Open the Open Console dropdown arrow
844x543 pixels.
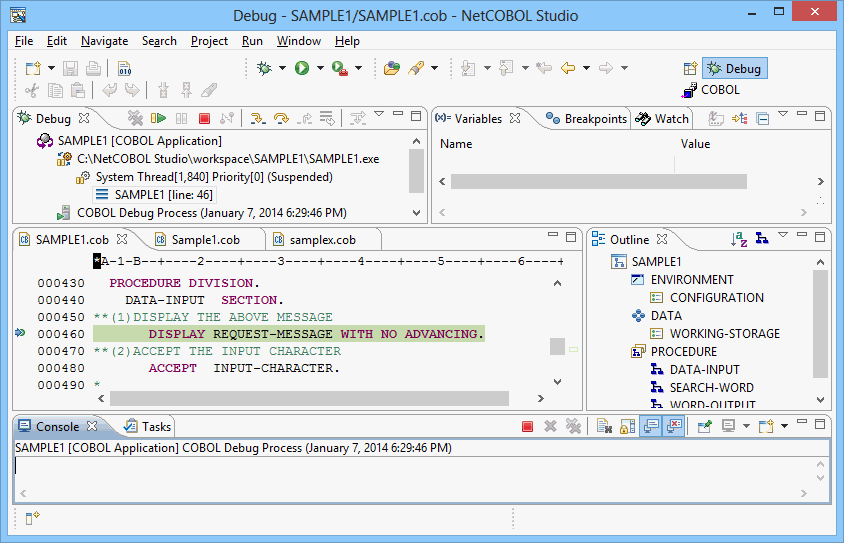[x=784, y=427]
